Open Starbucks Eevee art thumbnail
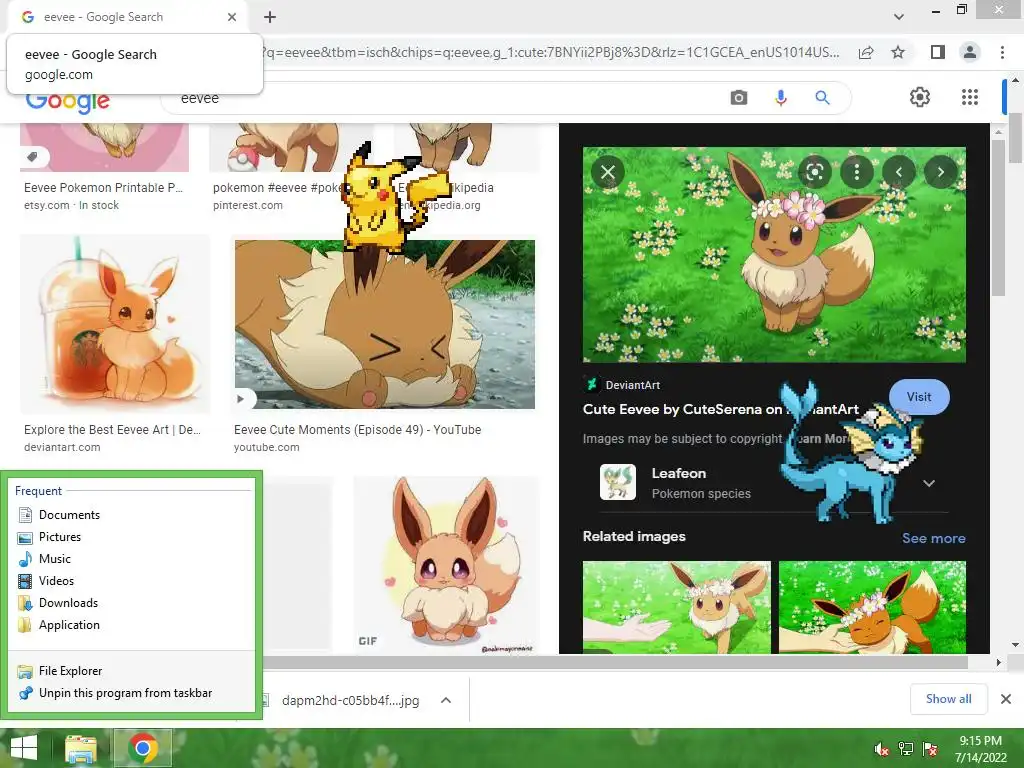Image resolution: width=1024 pixels, height=768 pixels. pyautogui.click(x=115, y=323)
